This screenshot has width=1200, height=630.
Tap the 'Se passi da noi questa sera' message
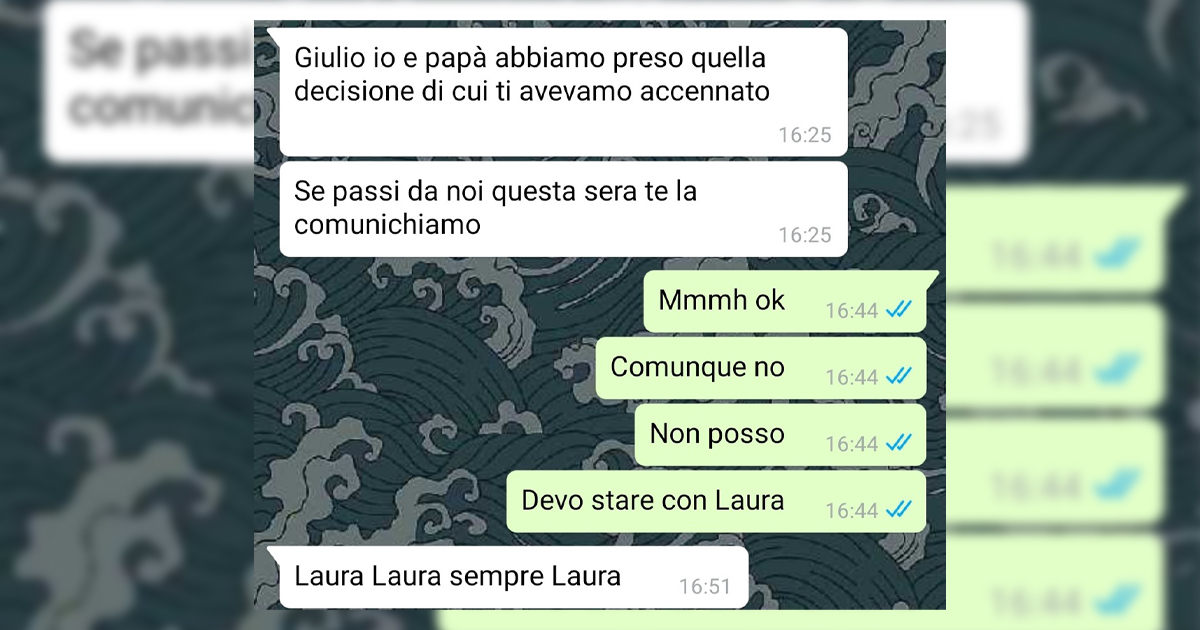tap(563, 209)
